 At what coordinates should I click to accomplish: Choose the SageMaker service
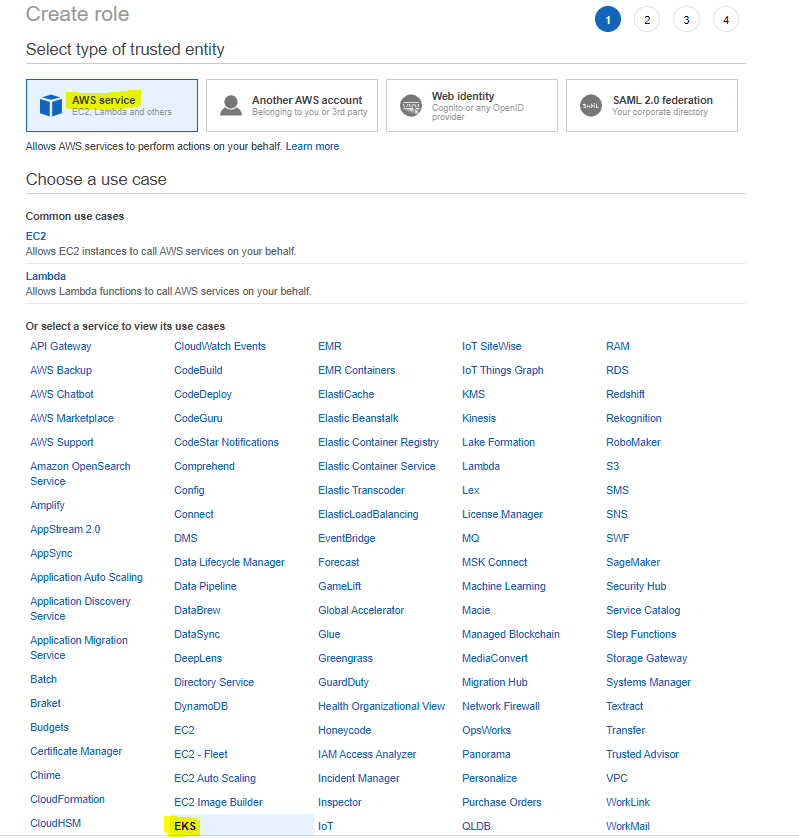pos(633,562)
